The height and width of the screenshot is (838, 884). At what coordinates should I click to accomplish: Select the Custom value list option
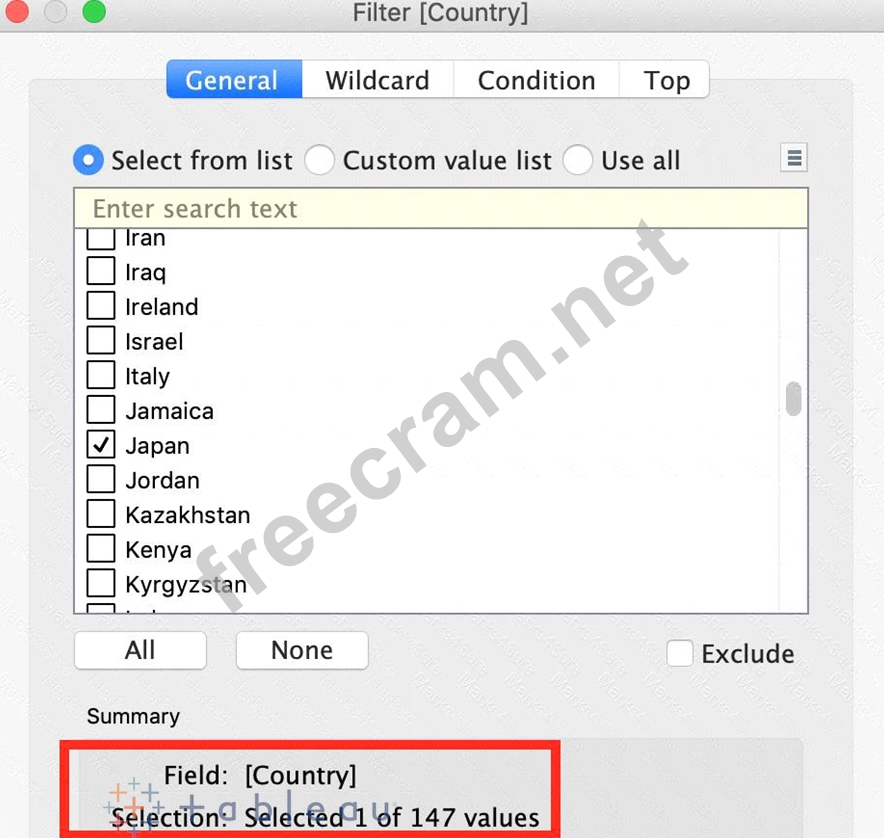pyautogui.click(x=320, y=160)
